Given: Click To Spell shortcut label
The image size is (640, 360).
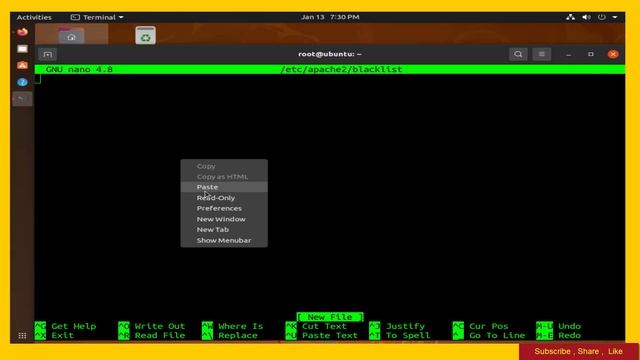Looking at the screenshot, I should (x=408, y=336).
